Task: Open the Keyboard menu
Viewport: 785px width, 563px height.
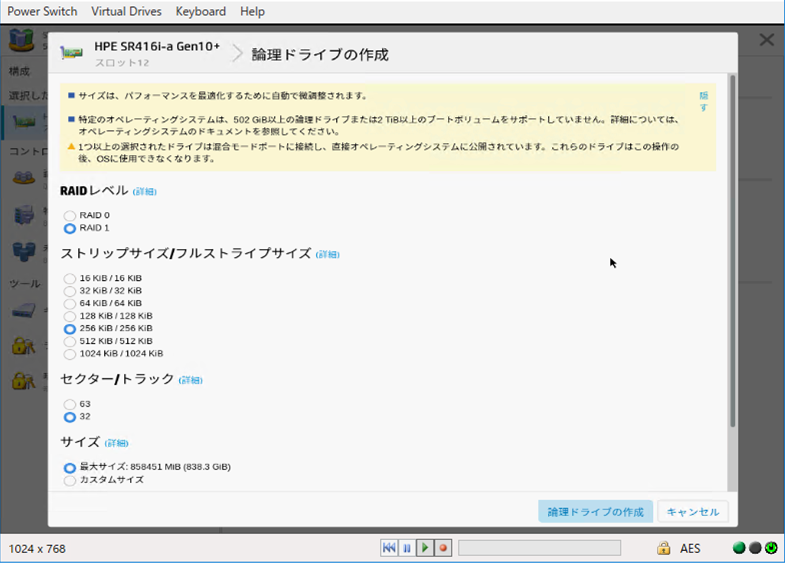Action: pyautogui.click(x=201, y=11)
